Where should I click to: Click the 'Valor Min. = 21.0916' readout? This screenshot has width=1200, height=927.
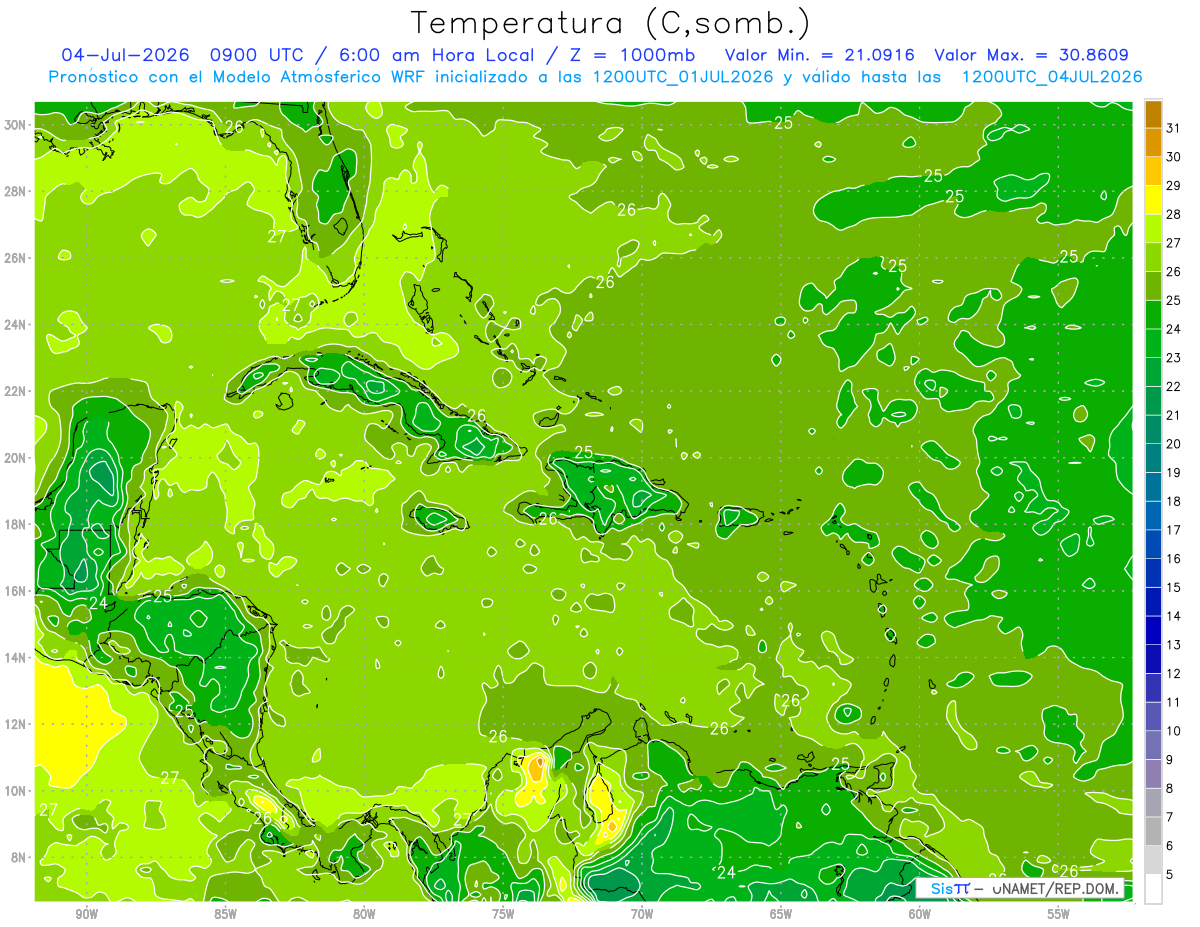pos(820,55)
